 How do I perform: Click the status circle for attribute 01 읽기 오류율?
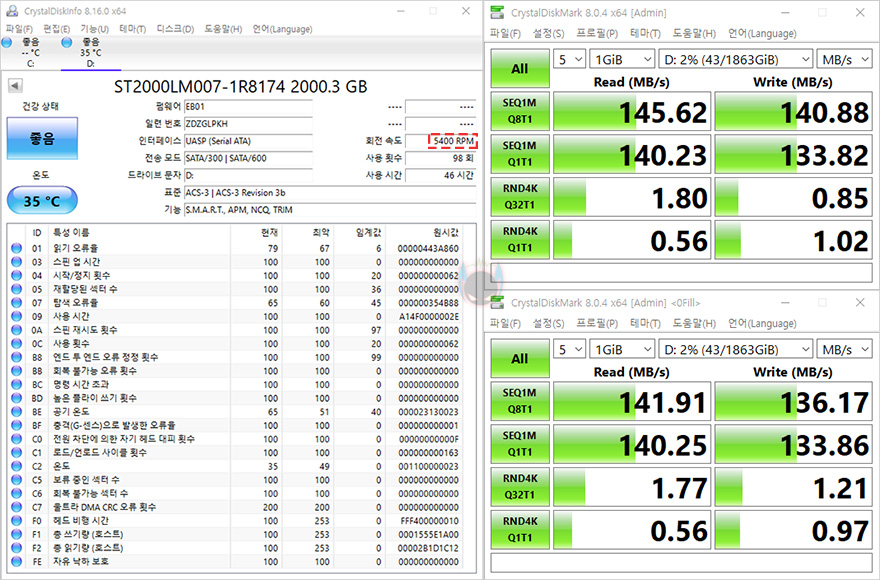[x=16, y=248]
